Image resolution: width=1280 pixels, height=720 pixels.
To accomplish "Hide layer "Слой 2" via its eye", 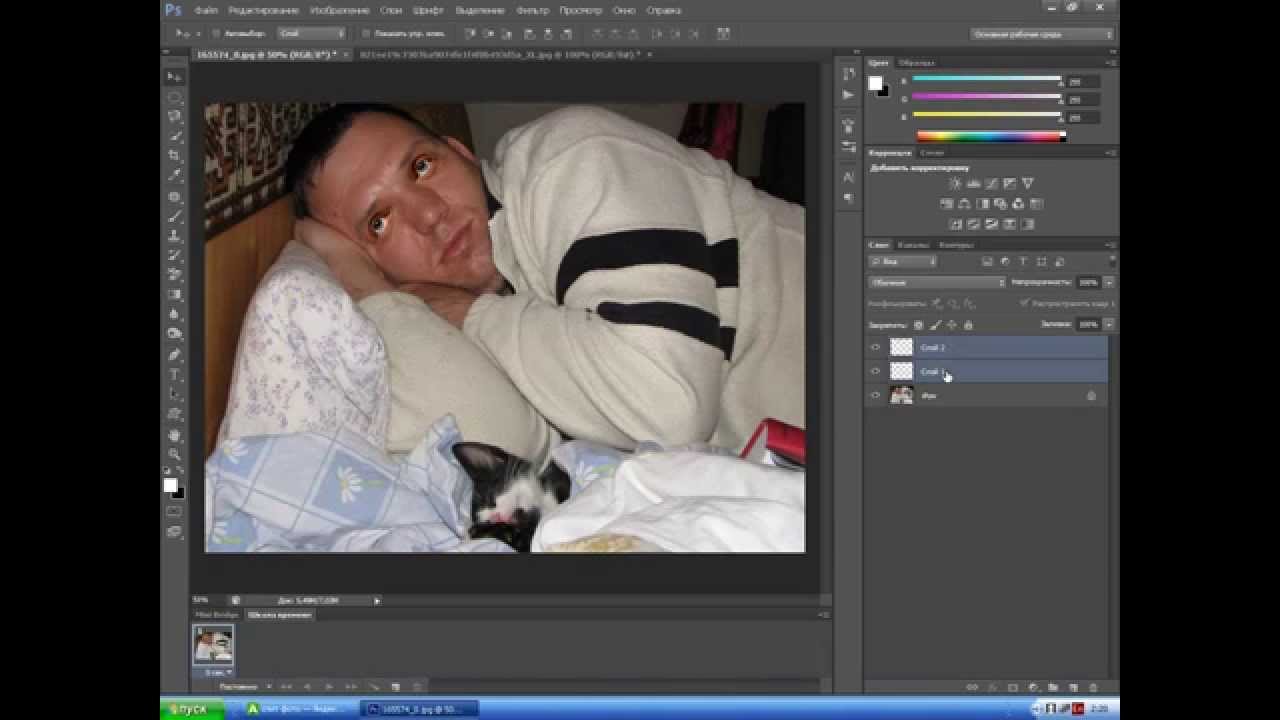I will (876, 347).
